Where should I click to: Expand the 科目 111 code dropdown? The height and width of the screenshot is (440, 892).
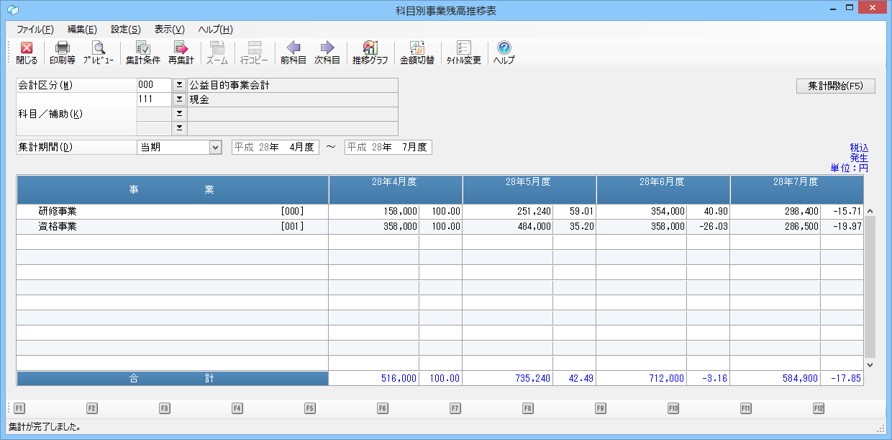coord(179,100)
